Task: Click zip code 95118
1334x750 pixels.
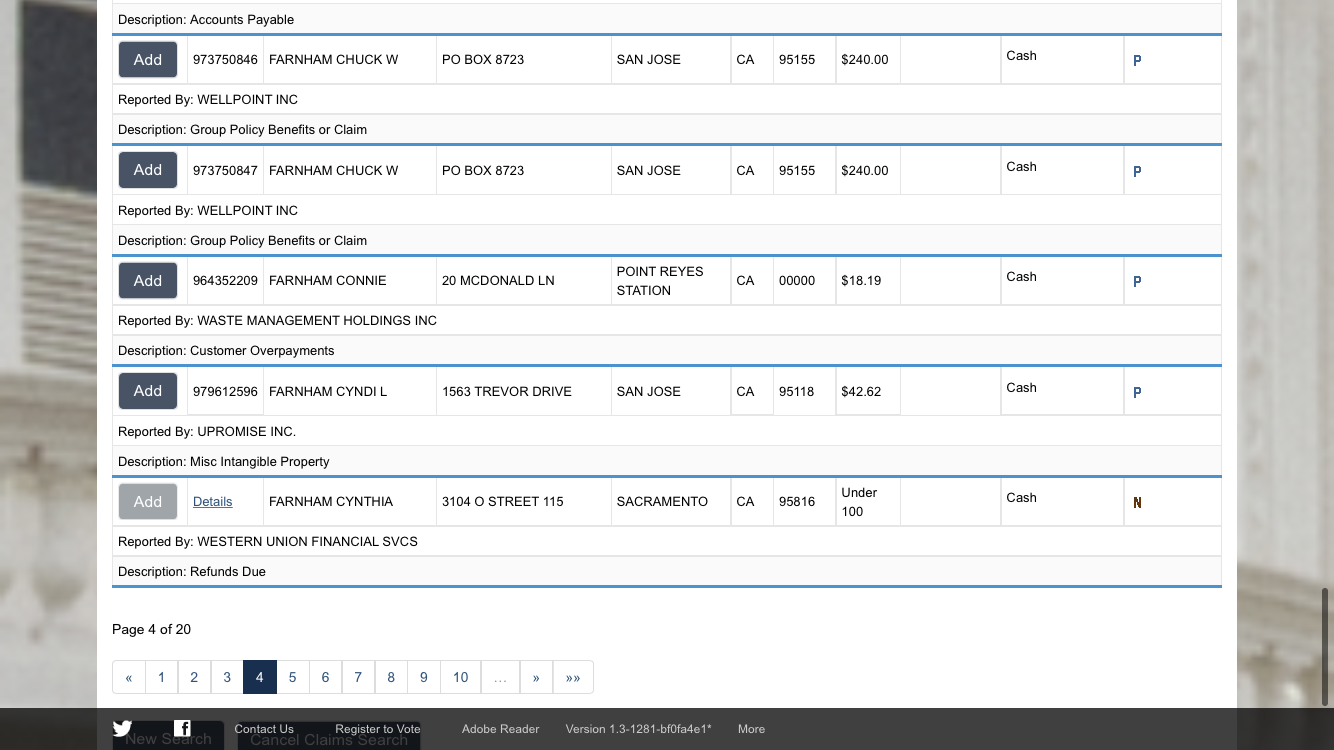Action: coord(797,391)
